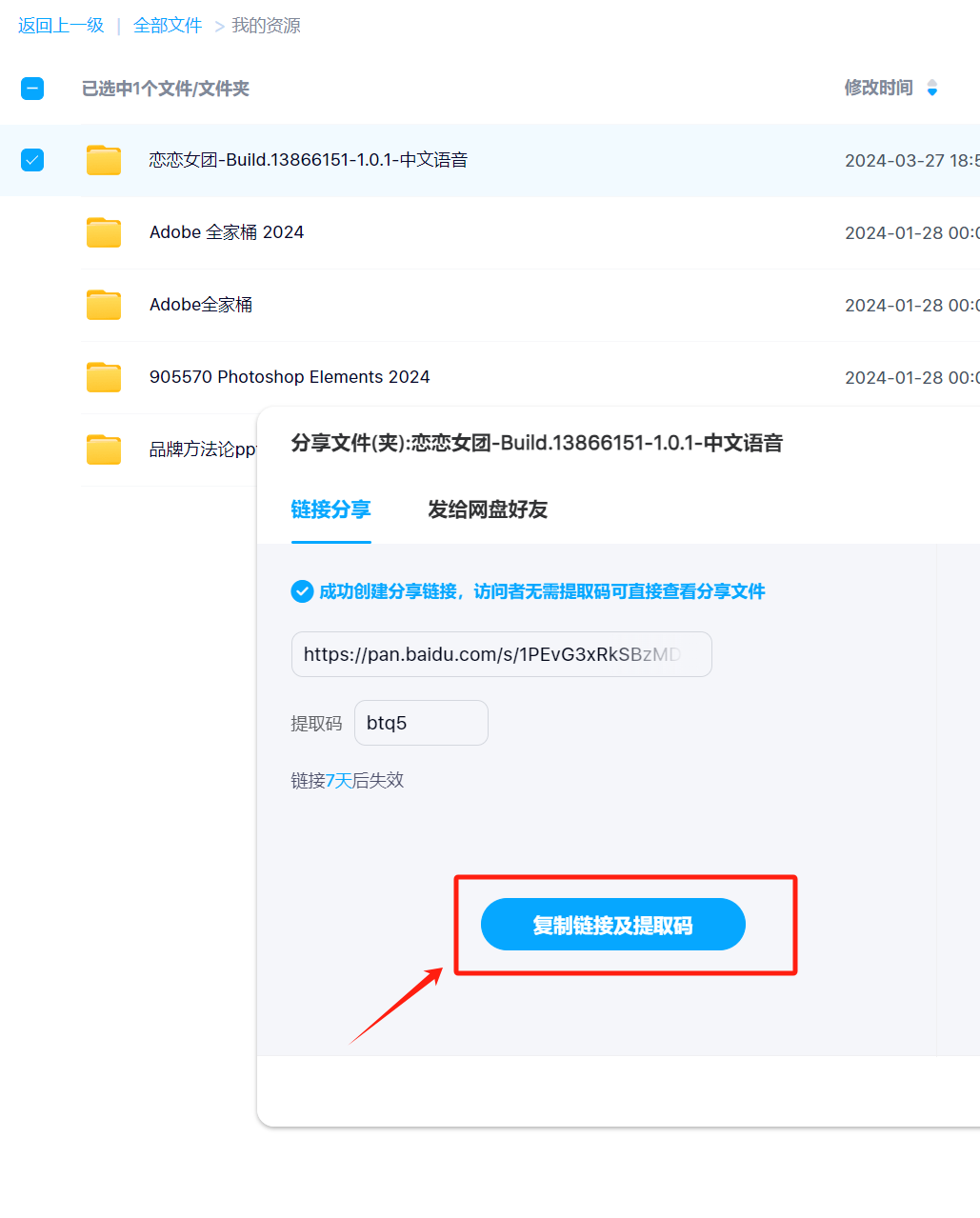Screen dimensions: 980x1218
Task: Uncheck the 恋恋女团 folder checkbox
Action: (32, 160)
